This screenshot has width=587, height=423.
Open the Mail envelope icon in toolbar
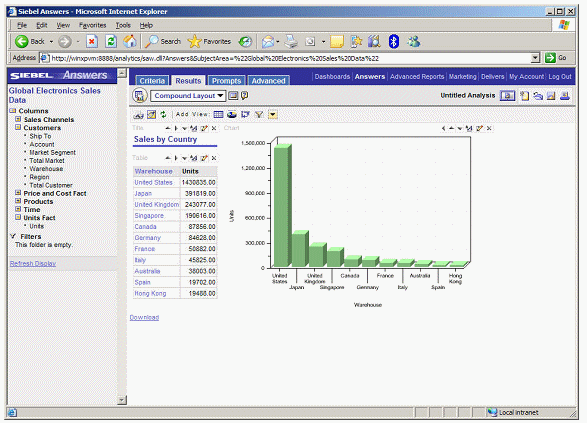click(268, 41)
